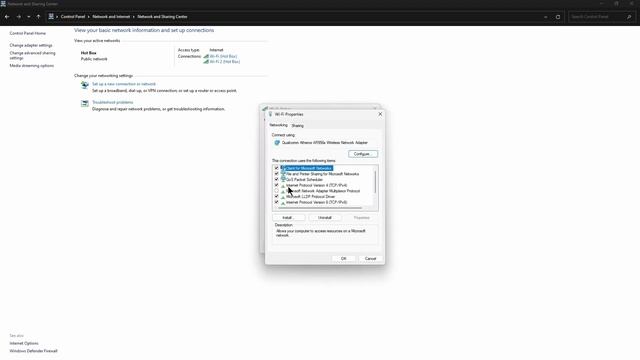Click the Set up a new connection icon
The height and width of the screenshot is (360, 640).
pyautogui.click(x=84, y=85)
